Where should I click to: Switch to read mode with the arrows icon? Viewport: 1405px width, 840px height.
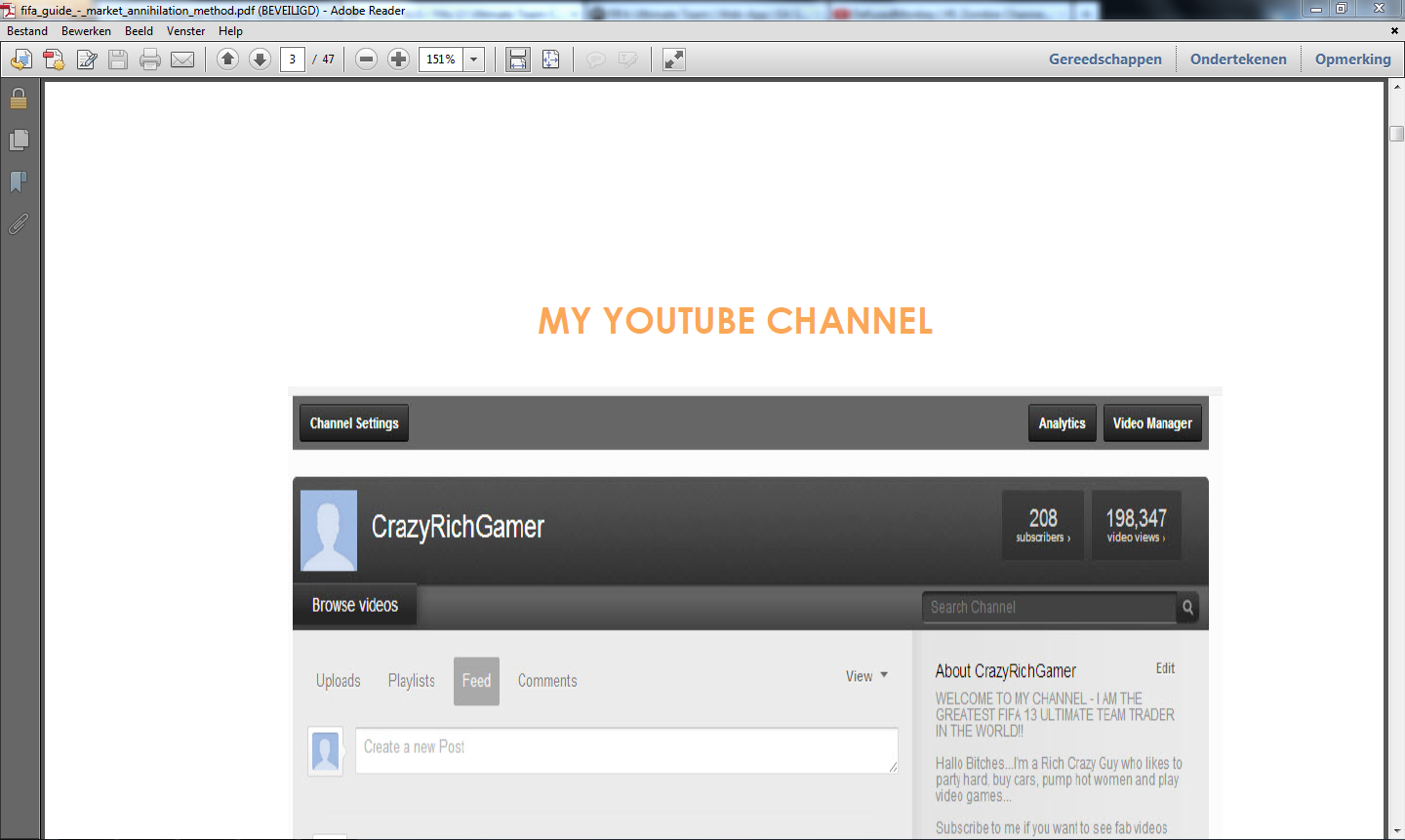(674, 60)
